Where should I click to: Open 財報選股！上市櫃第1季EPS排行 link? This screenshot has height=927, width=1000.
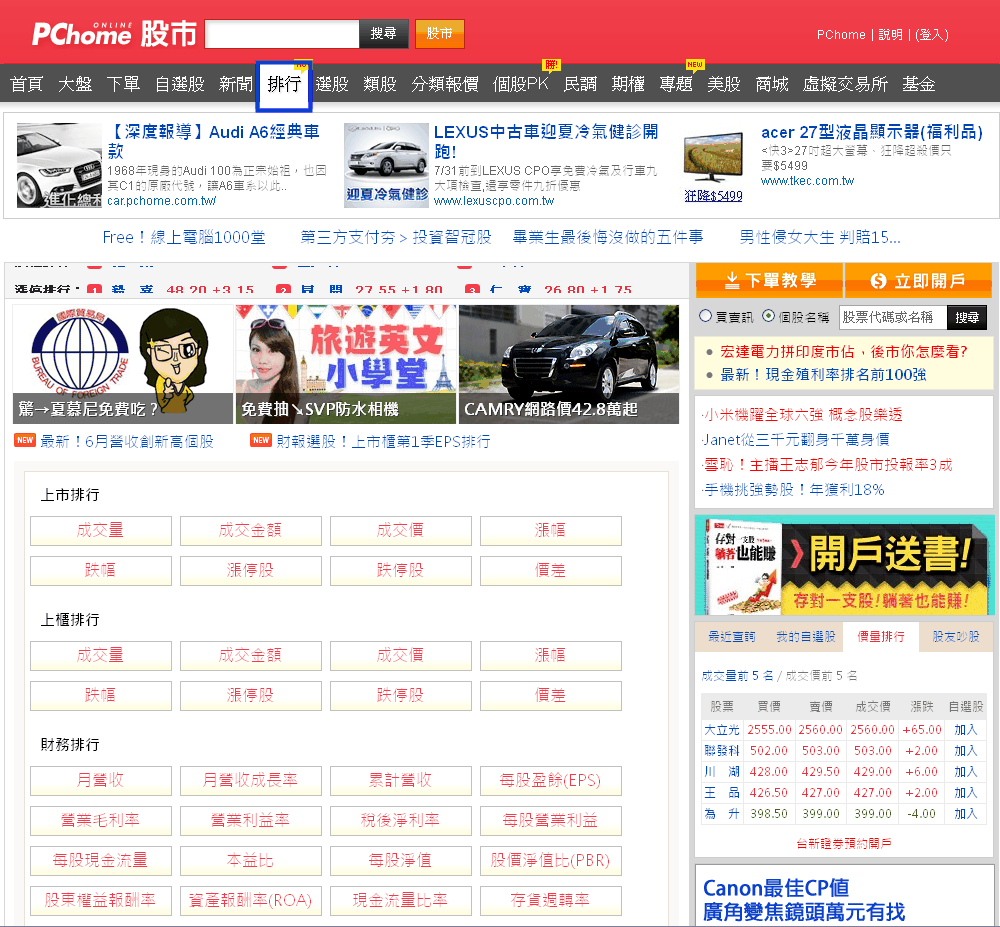[383, 441]
